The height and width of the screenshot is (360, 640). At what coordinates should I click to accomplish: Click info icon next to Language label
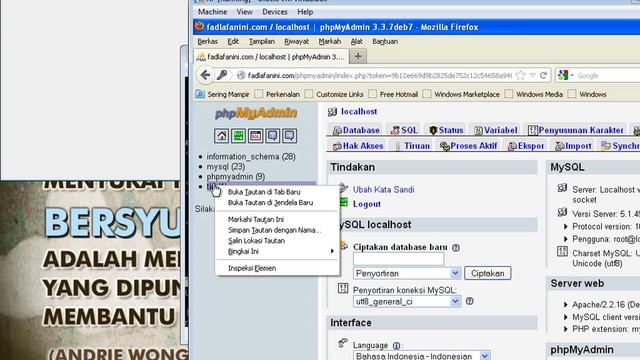pyautogui.click(x=396, y=346)
